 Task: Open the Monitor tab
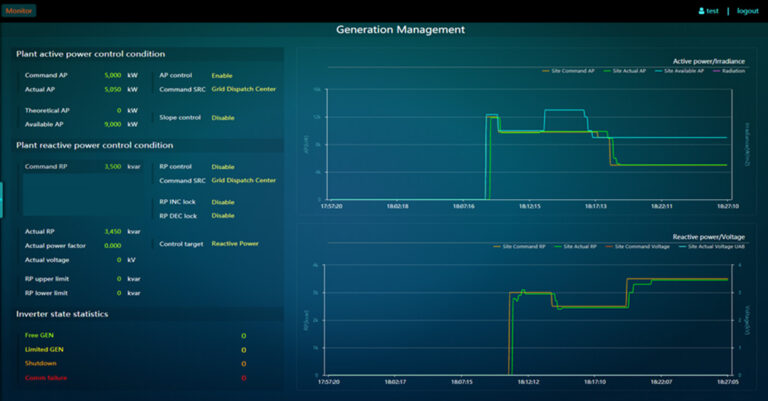tap(17, 11)
